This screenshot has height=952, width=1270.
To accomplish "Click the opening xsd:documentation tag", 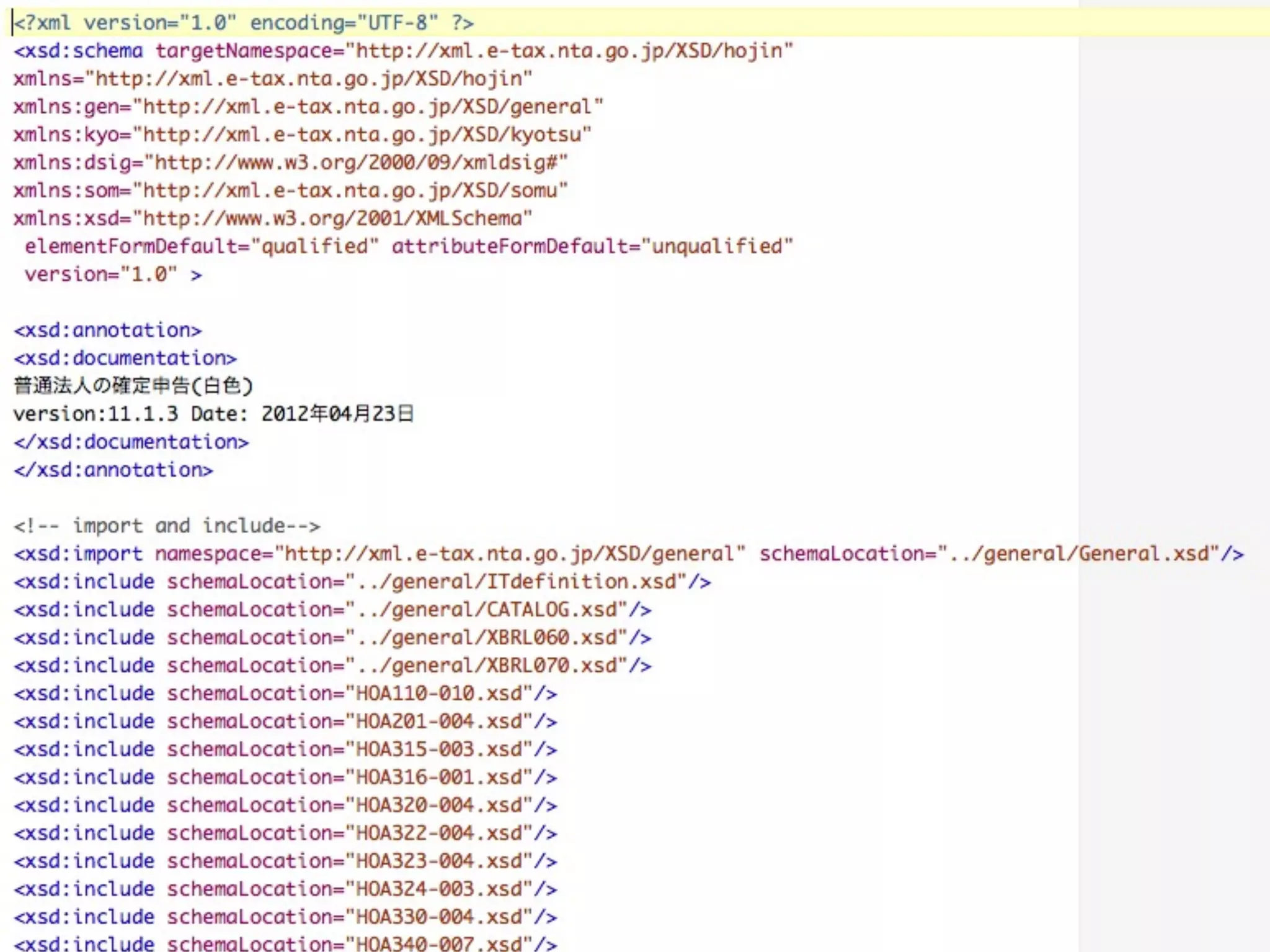I will coord(125,358).
